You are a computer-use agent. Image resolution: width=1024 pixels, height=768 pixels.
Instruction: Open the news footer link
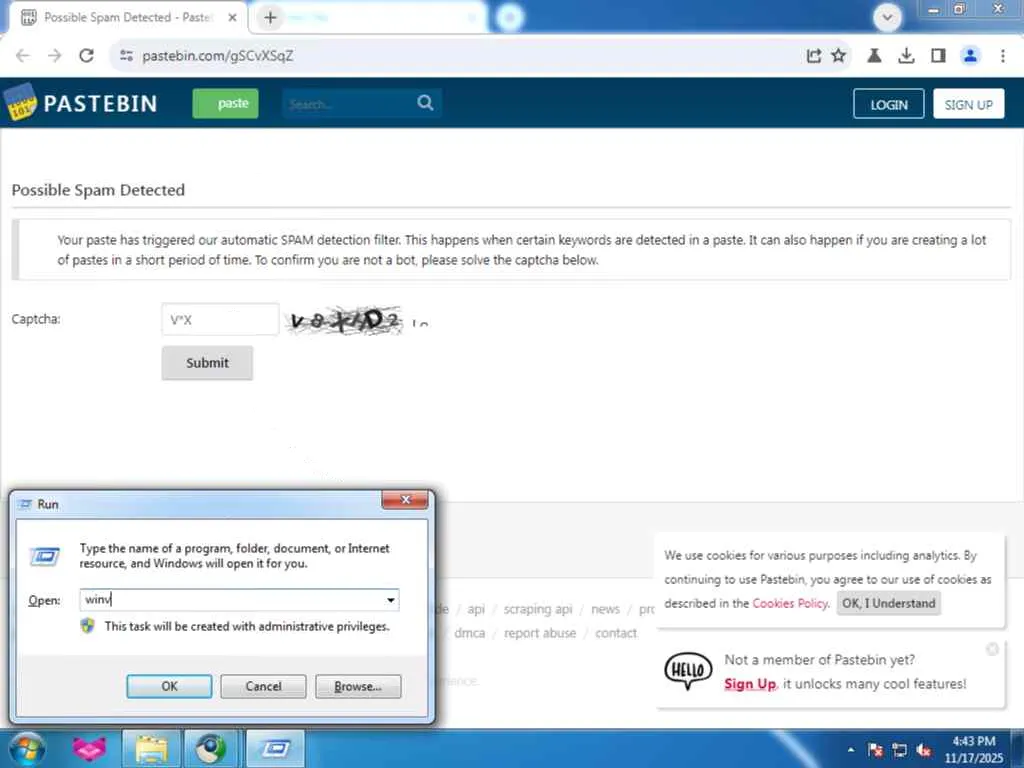tap(605, 609)
